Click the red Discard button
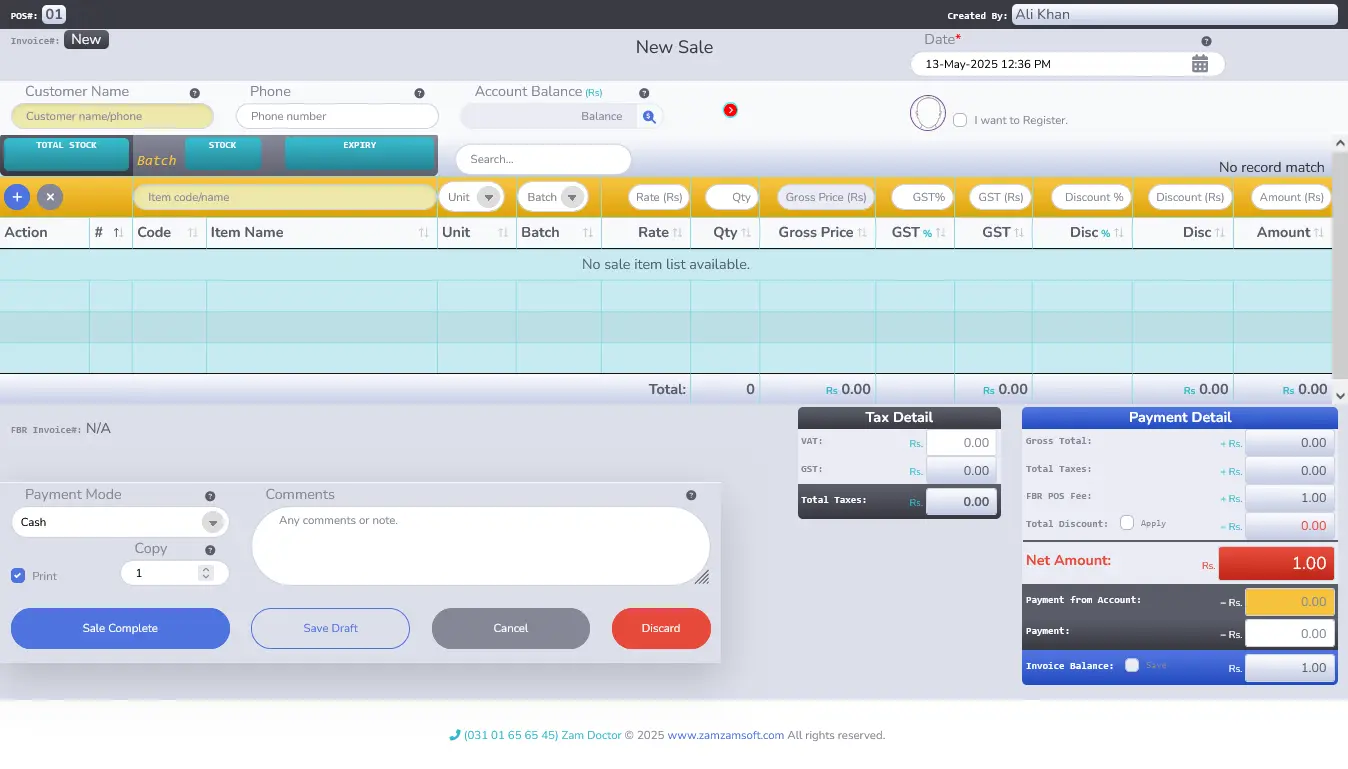Screen dimensions: 1348x769 pos(661,628)
